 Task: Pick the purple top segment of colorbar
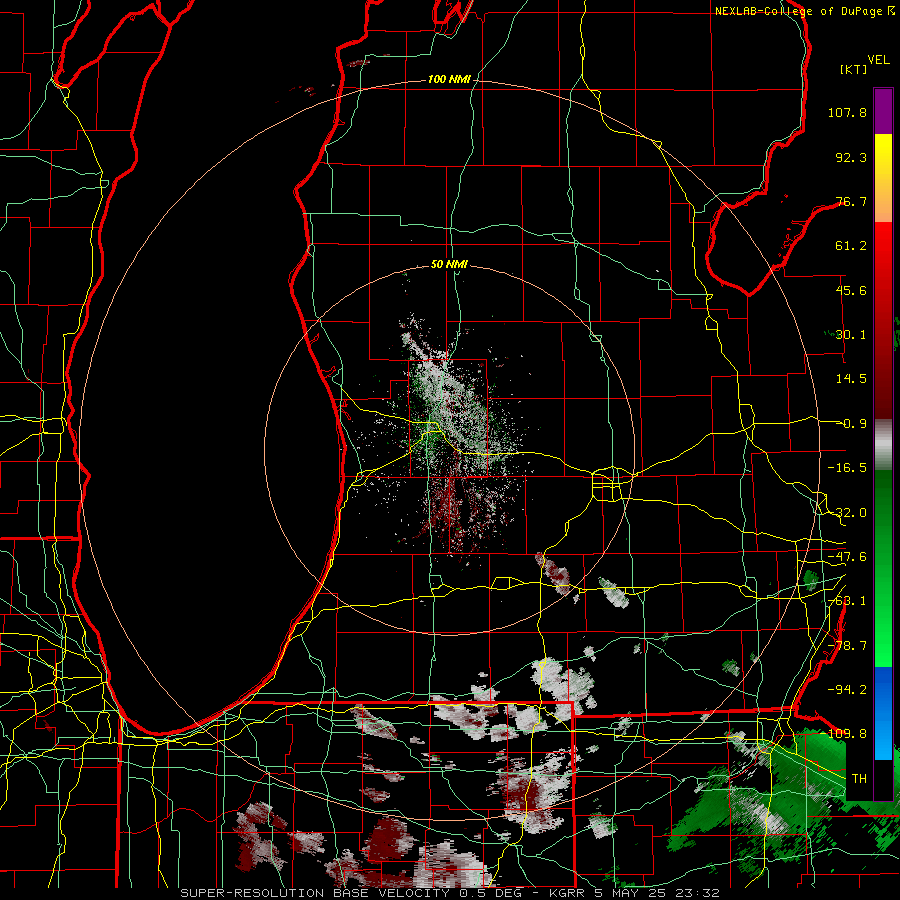883,111
